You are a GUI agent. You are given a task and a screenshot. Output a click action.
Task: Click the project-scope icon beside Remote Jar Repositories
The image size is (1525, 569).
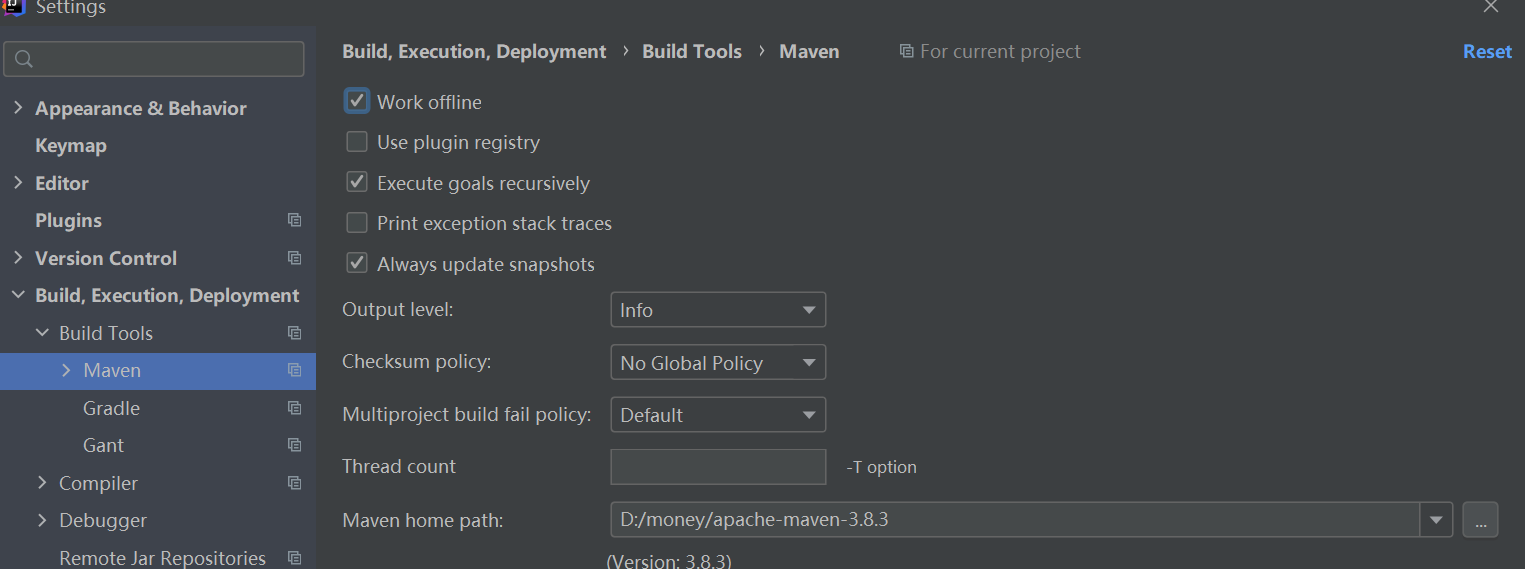point(294,558)
